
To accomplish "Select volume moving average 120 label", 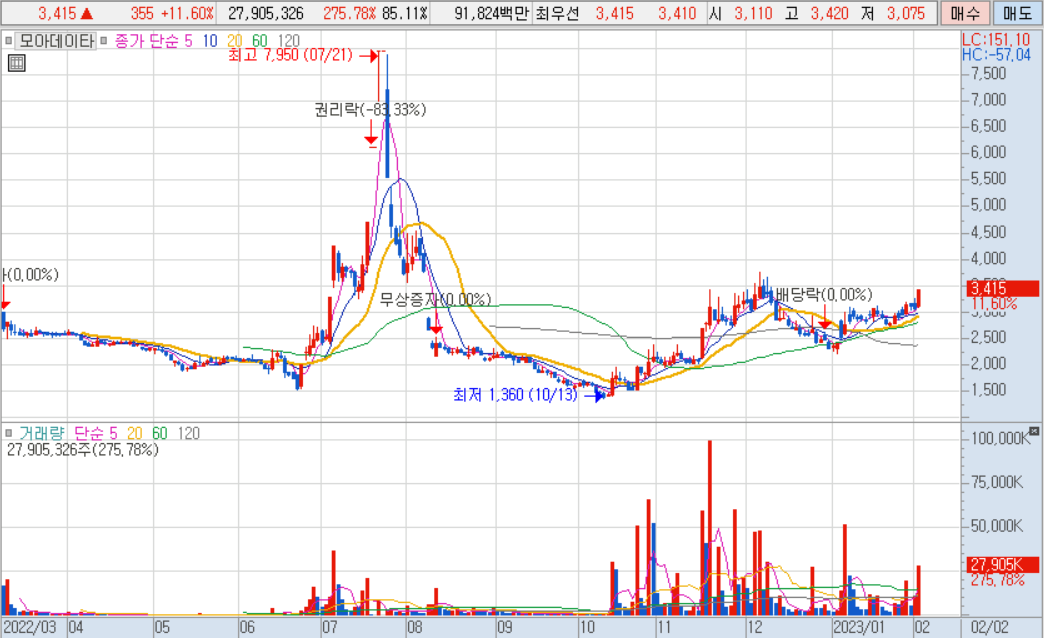I will coord(188,434).
